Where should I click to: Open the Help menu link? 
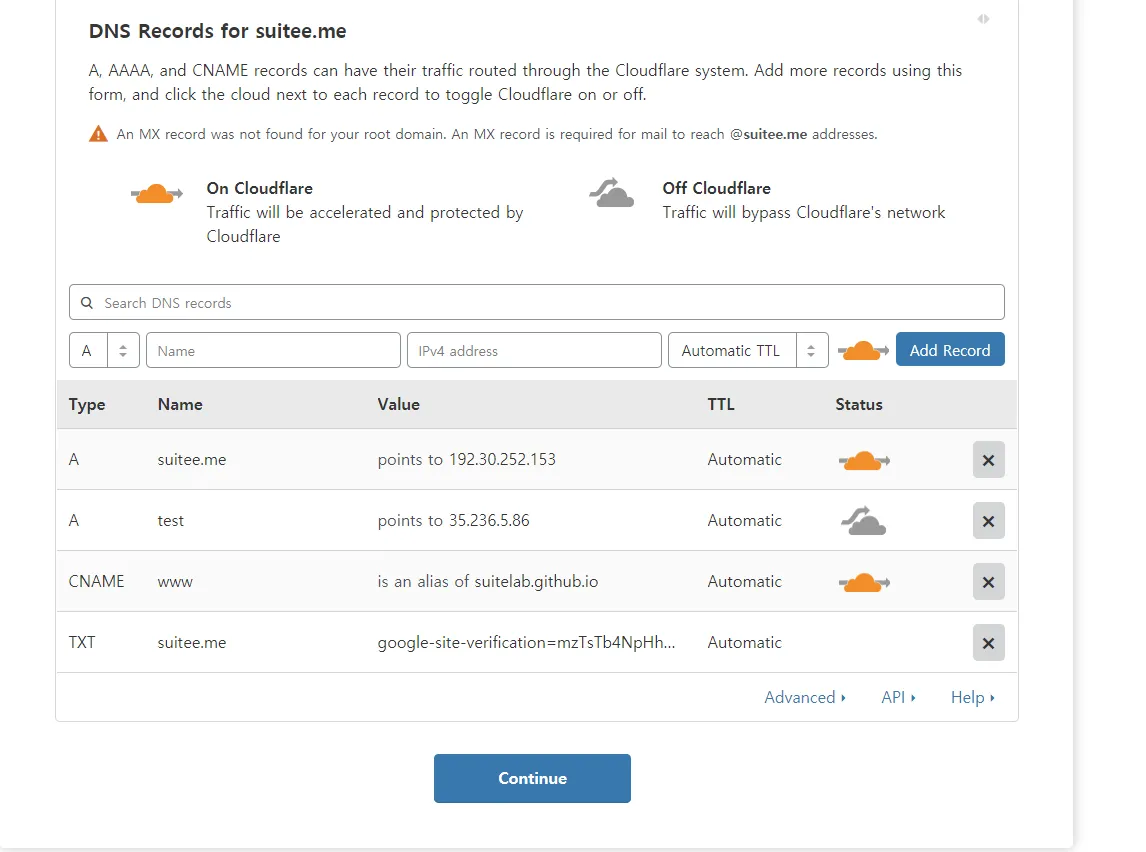click(x=972, y=698)
